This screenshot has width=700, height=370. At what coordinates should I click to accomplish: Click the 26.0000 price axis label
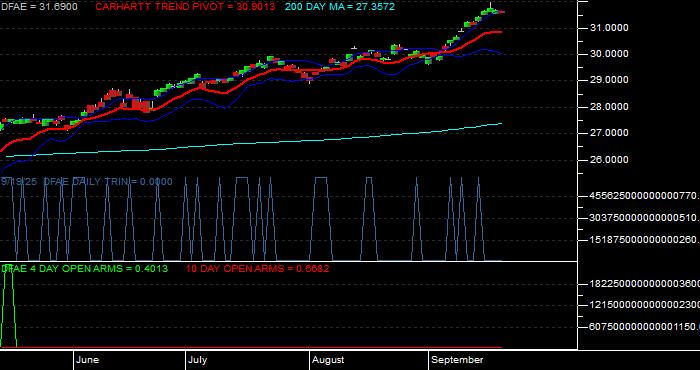(x=609, y=160)
